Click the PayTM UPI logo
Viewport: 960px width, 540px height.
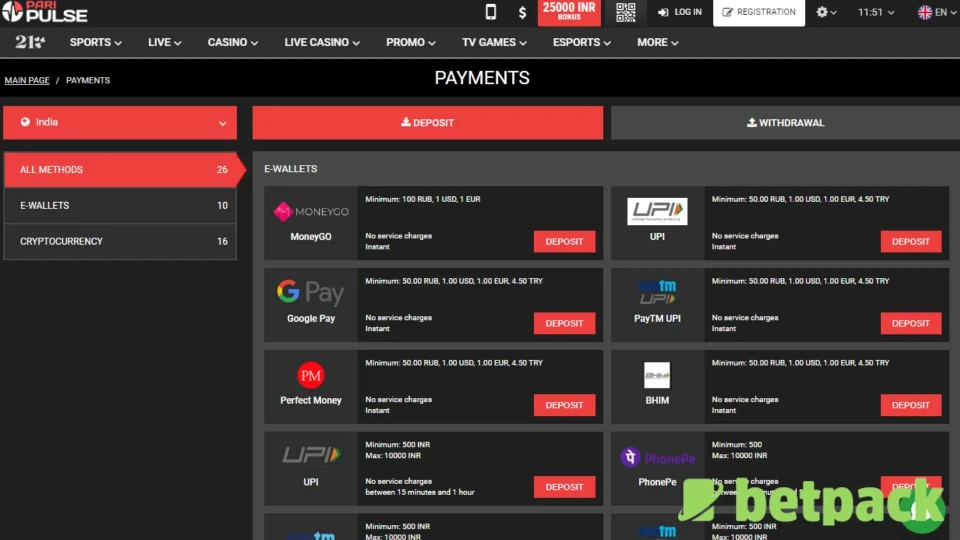657,293
